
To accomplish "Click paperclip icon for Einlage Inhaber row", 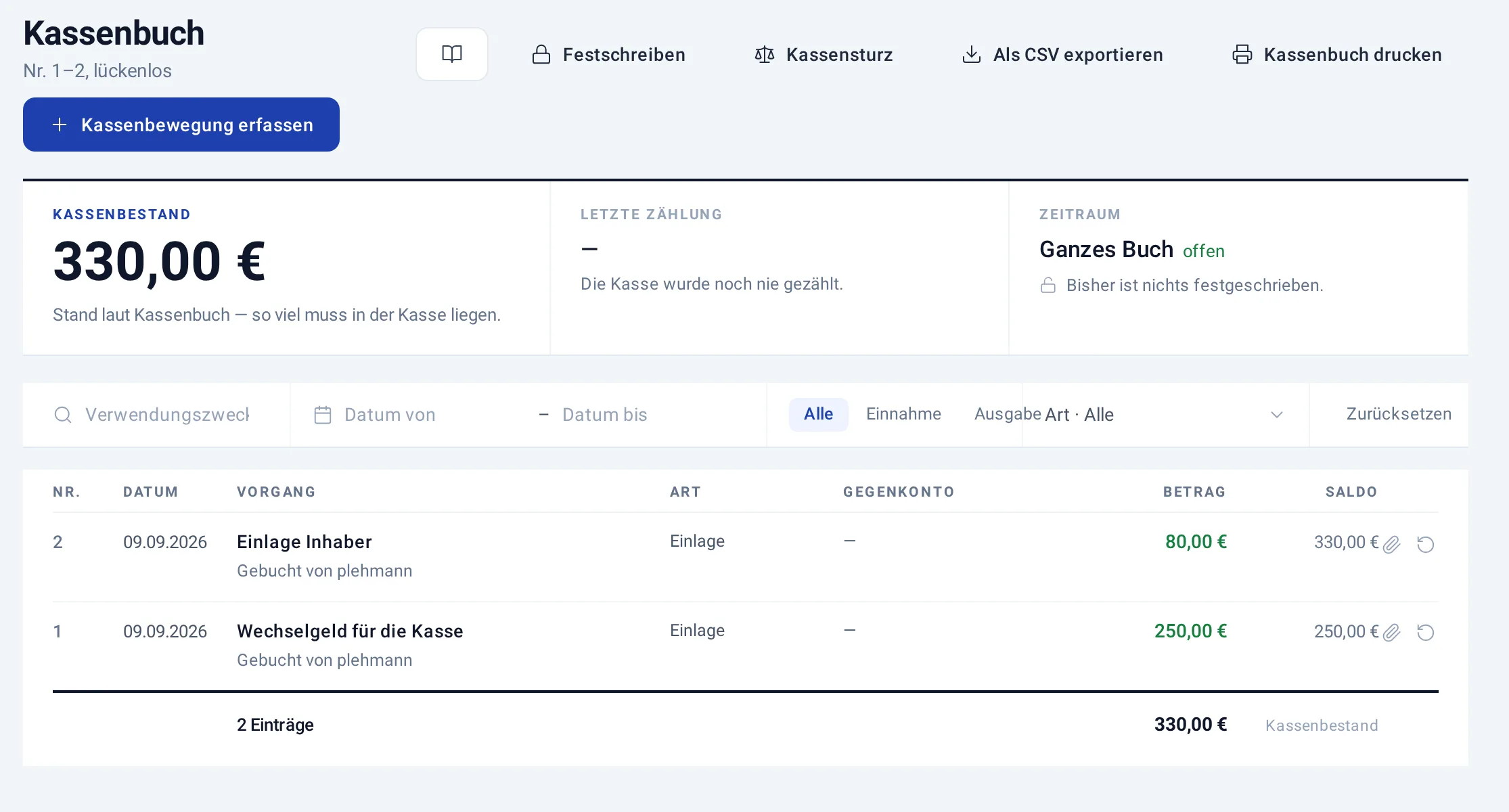I will [1391, 544].
